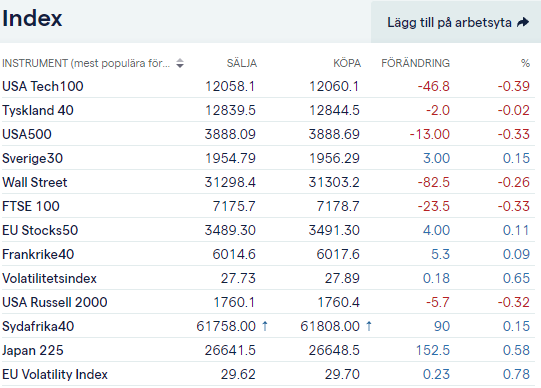Open the Japan 225 instrument row
Image resolution: width=541 pixels, height=388 pixels.
tap(268, 350)
